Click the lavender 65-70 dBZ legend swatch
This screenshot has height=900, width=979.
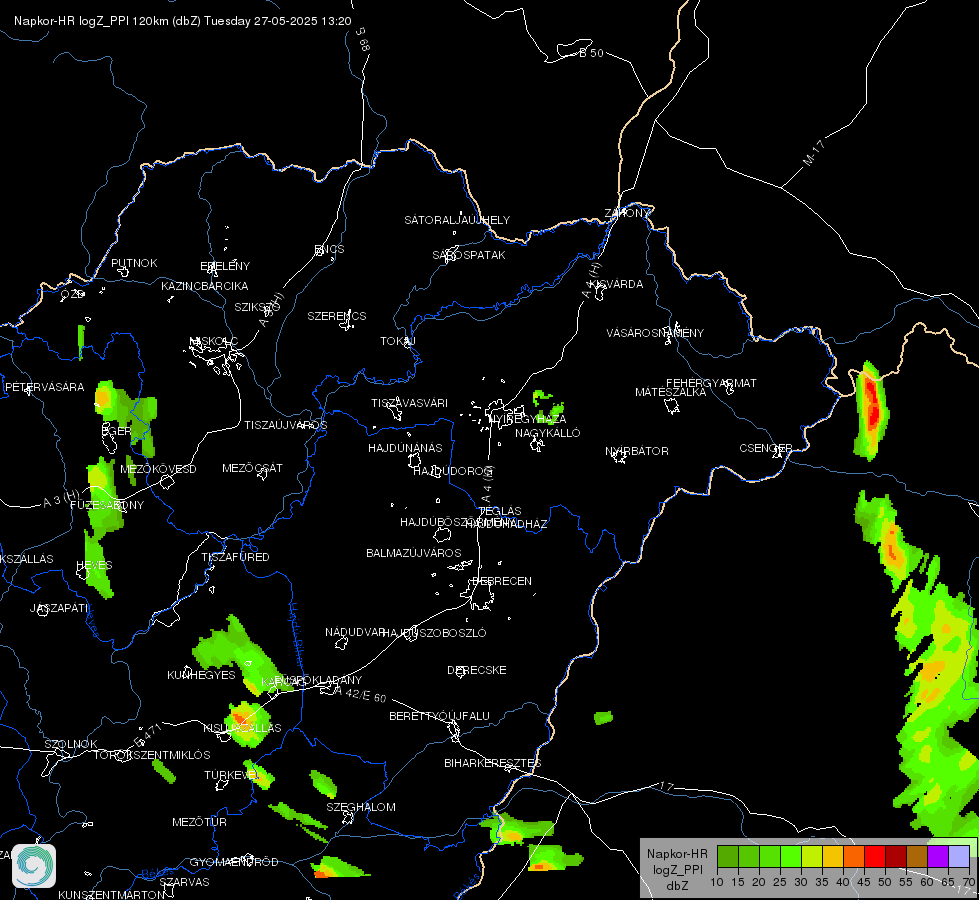click(x=958, y=856)
